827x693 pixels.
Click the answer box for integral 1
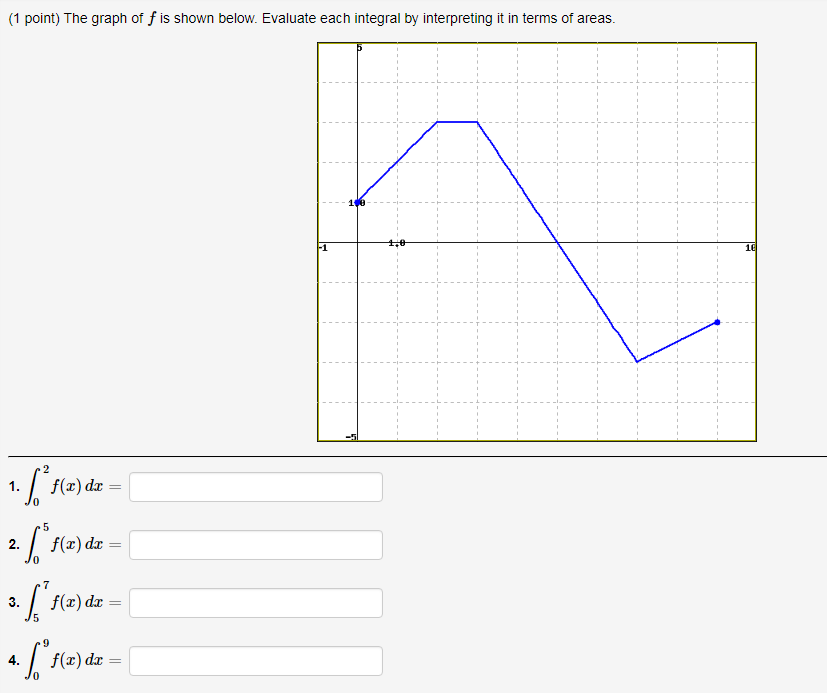coord(256,487)
